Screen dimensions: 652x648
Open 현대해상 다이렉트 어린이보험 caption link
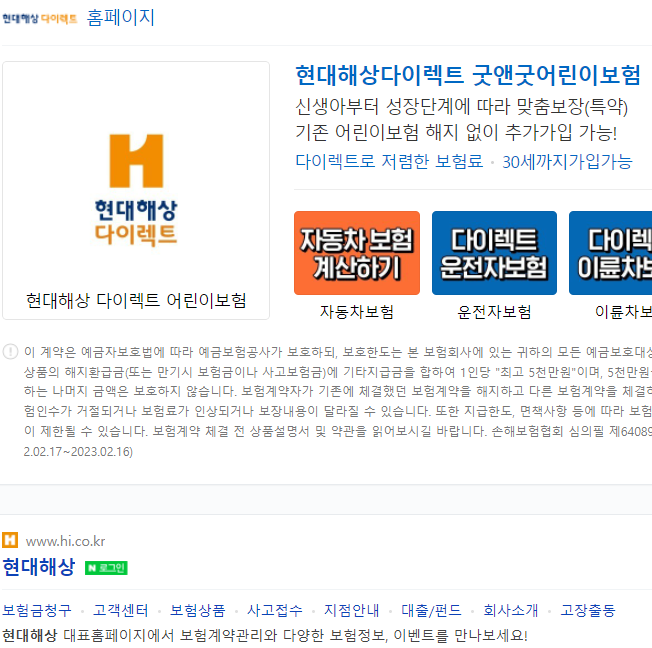coord(136,300)
